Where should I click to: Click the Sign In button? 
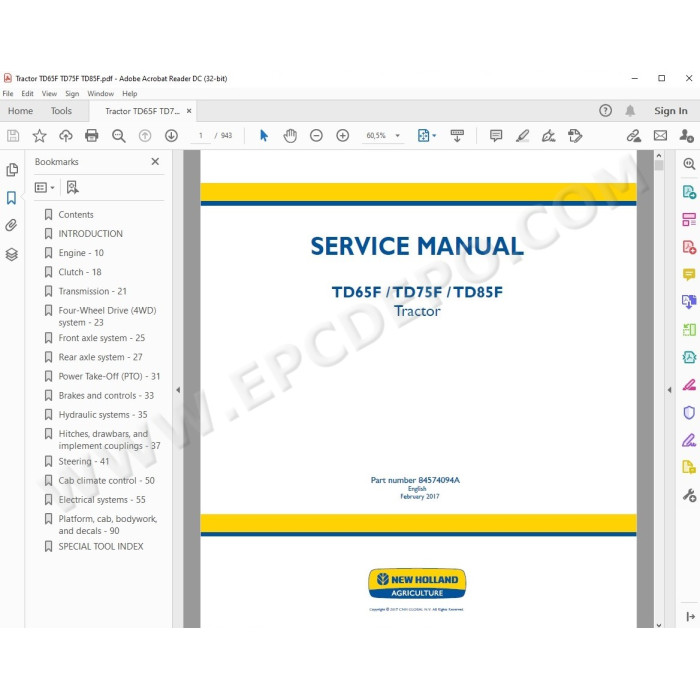pos(671,111)
